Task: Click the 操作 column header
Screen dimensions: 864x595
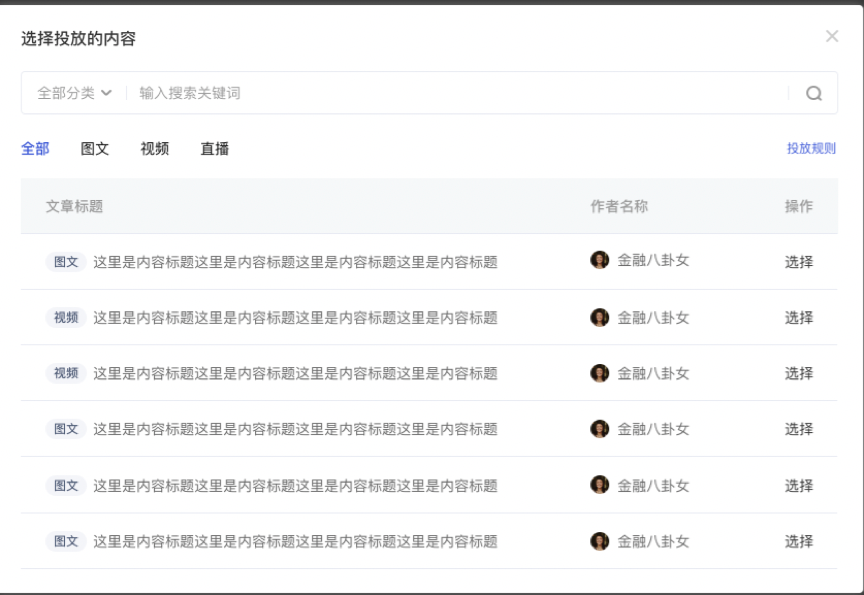Action: [x=799, y=206]
